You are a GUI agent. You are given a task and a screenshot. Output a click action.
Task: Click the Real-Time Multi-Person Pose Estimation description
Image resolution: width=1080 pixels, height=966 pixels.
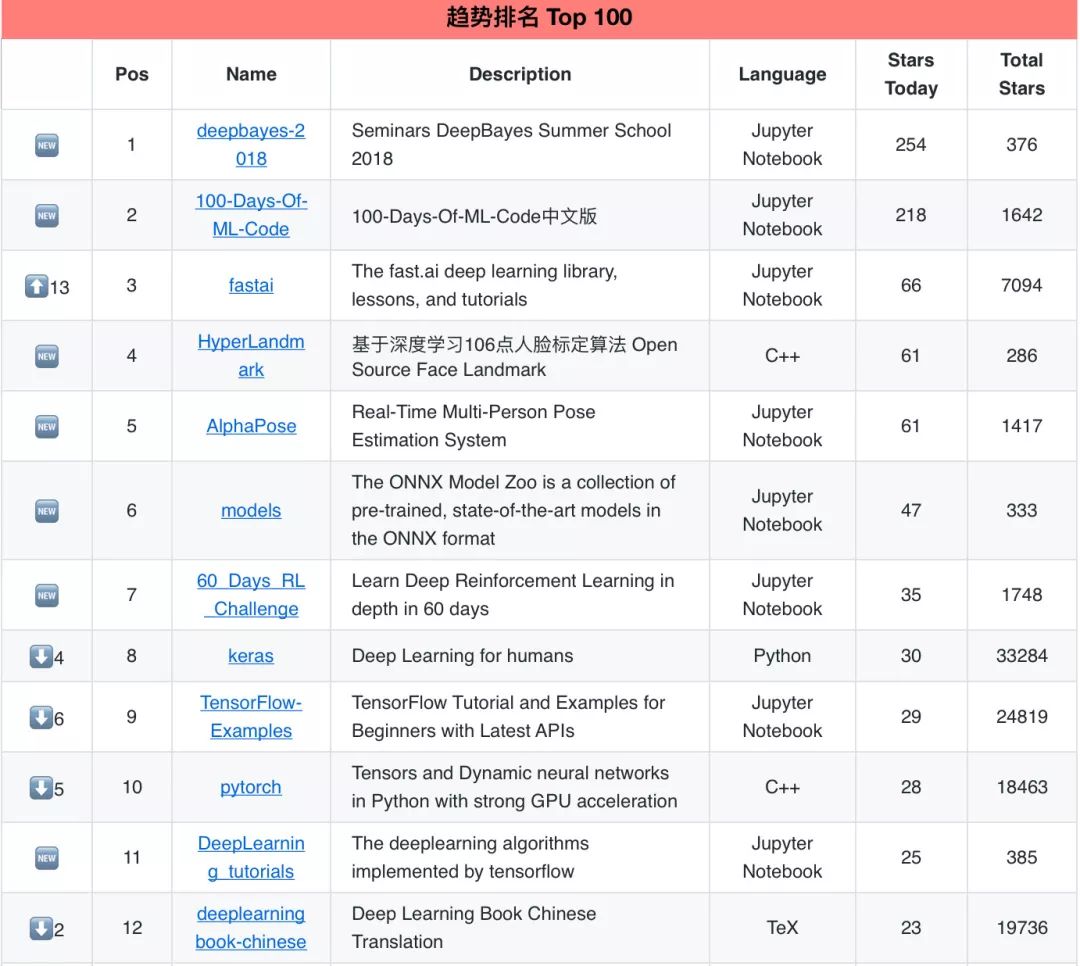coord(473,426)
